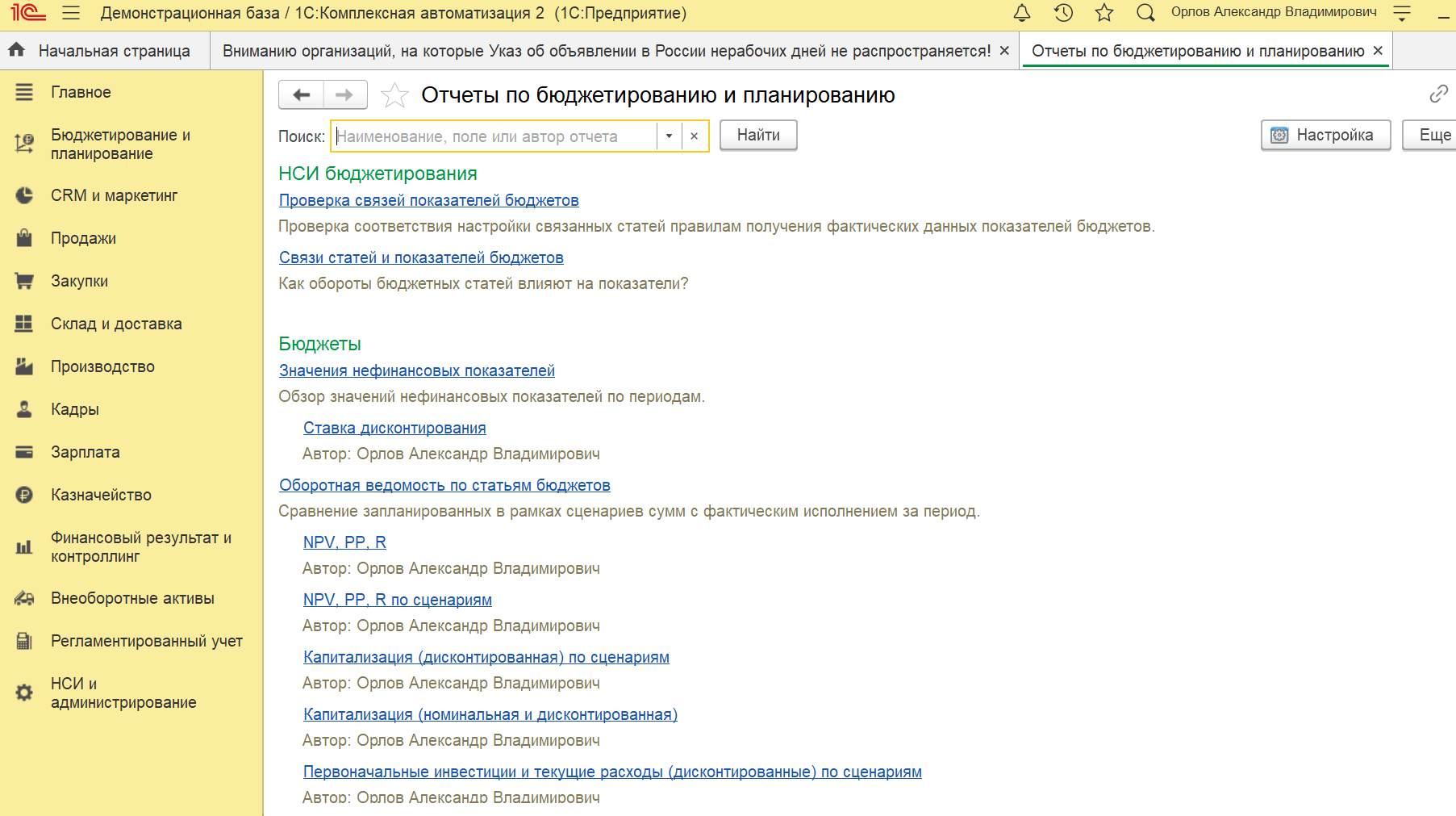Open NPV, PP, R по сценариям report
The image size is (1456, 816).
tap(398, 600)
